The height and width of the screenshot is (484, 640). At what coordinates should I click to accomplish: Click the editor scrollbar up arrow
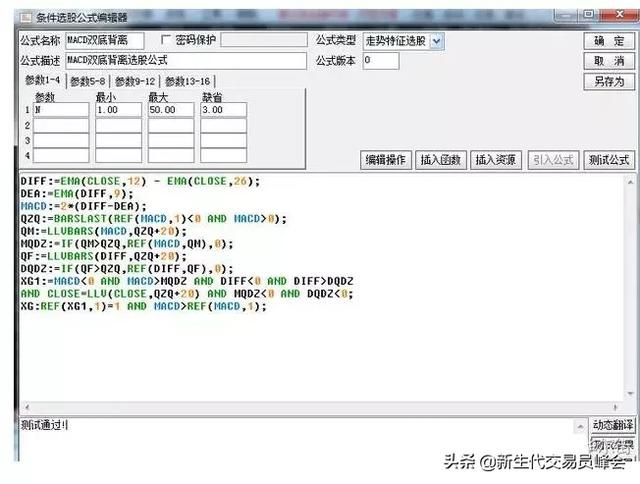pyautogui.click(x=630, y=182)
